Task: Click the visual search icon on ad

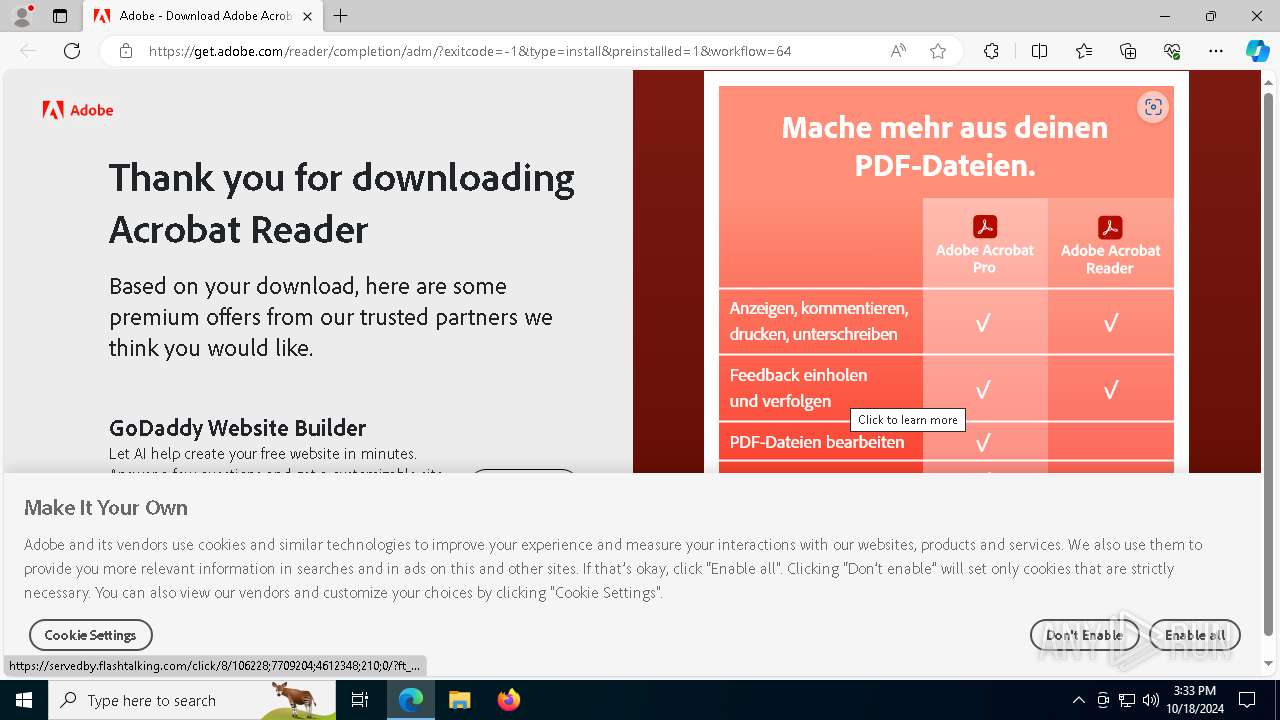Action: pos(1153,108)
